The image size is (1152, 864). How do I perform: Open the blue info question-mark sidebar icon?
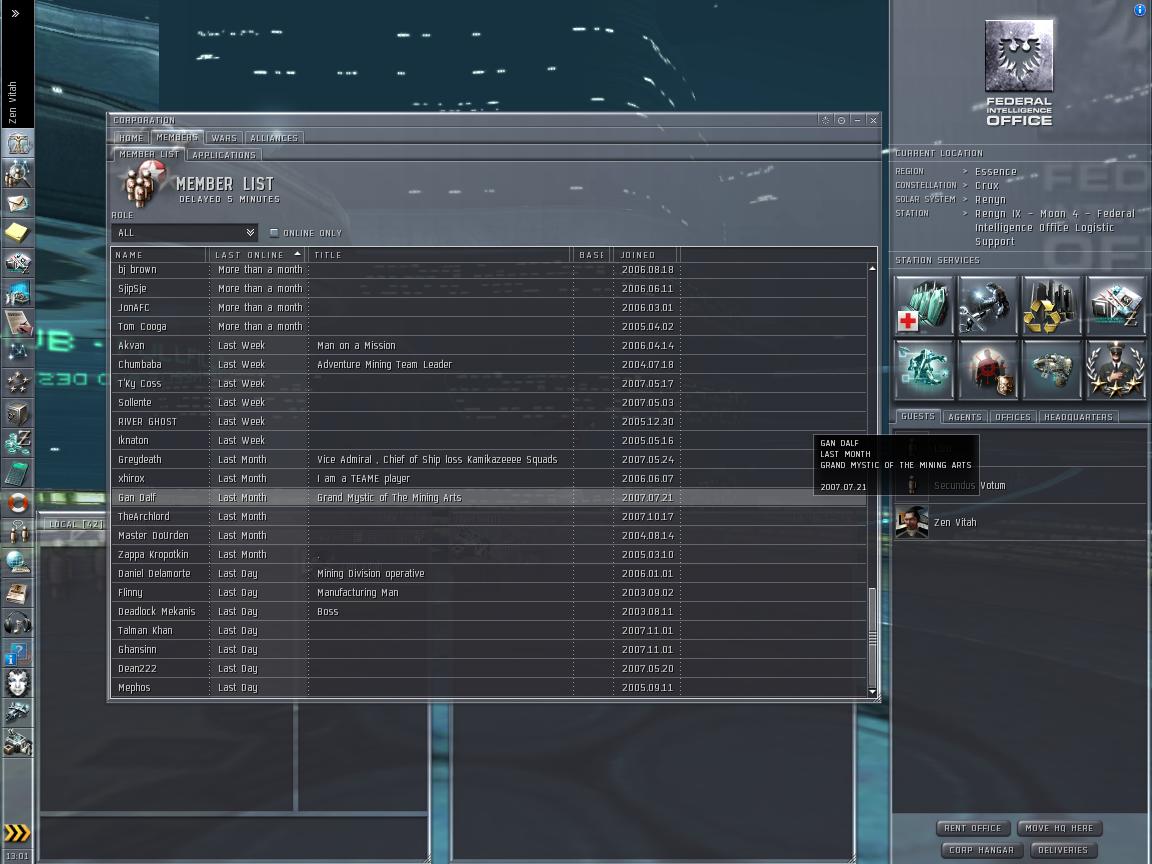pyautogui.click(x=18, y=653)
